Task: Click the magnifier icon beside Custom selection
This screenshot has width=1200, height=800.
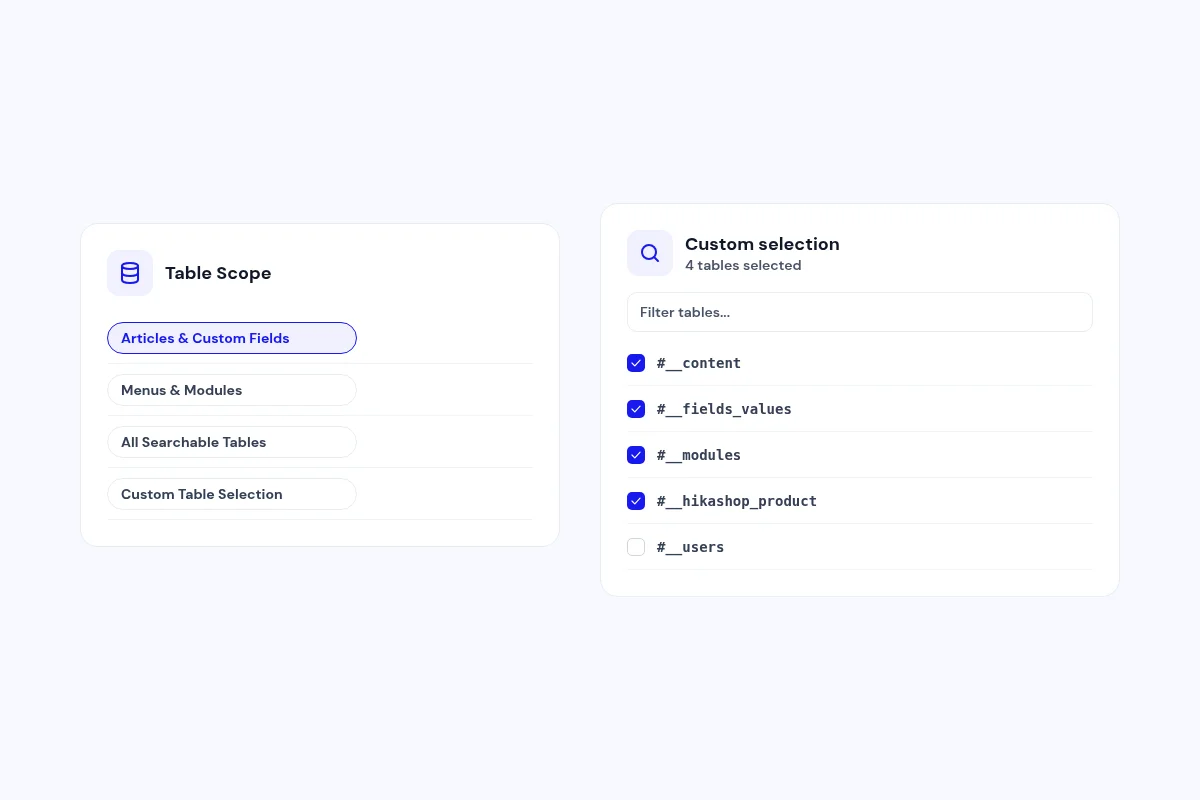Action: click(650, 253)
